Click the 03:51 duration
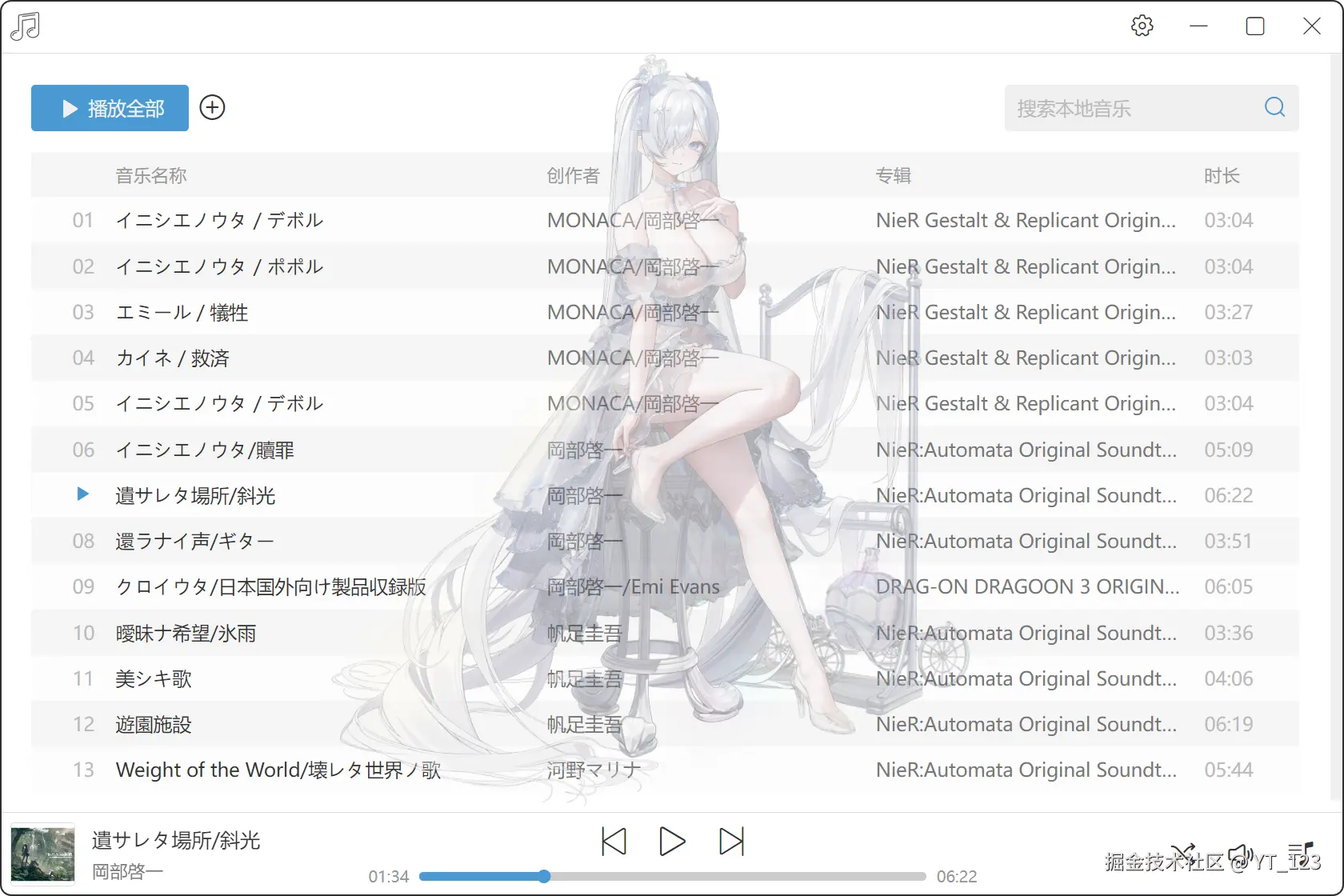Viewport: 1344px width, 896px height. pyautogui.click(x=1229, y=541)
